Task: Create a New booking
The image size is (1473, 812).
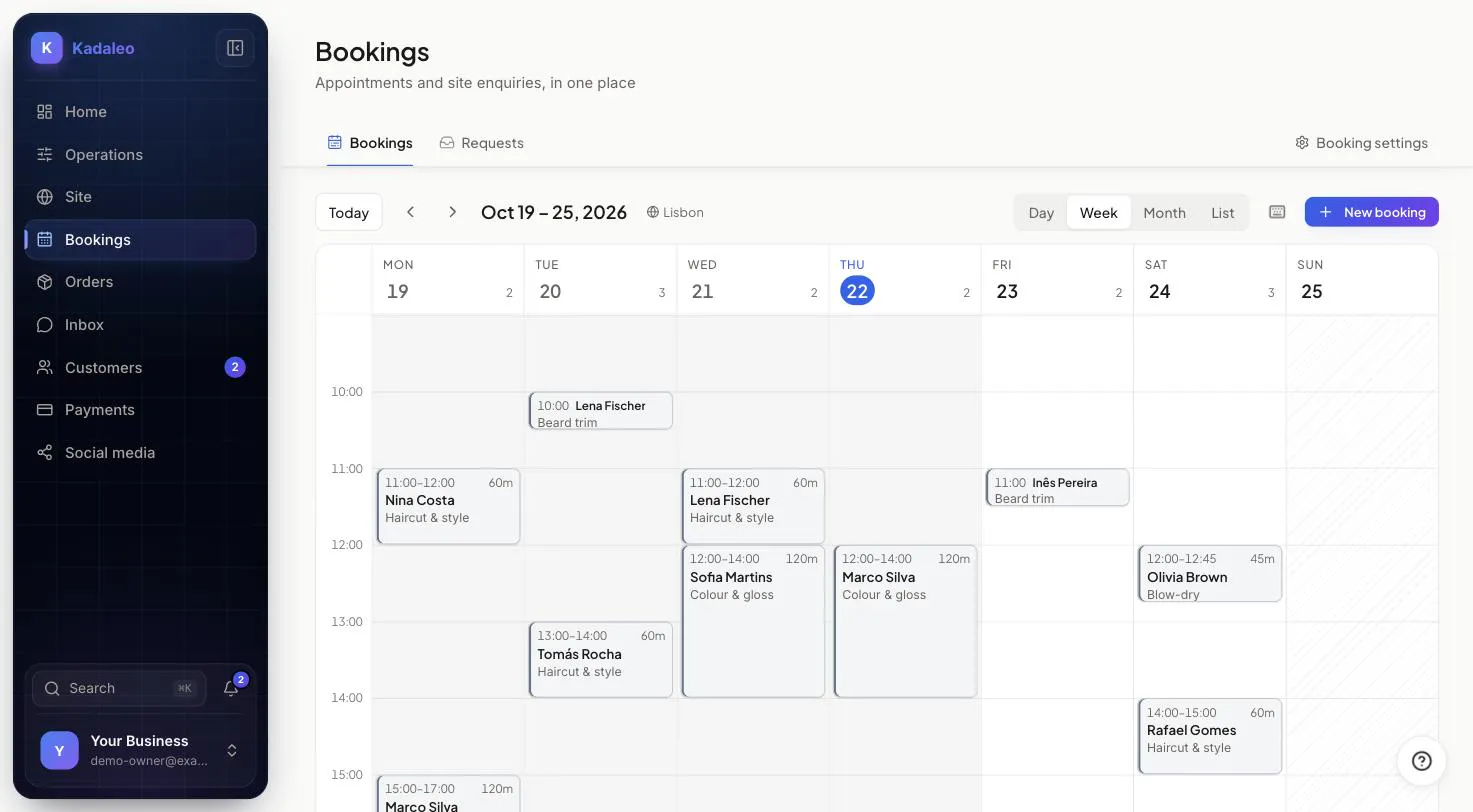Action: (1371, 212)
